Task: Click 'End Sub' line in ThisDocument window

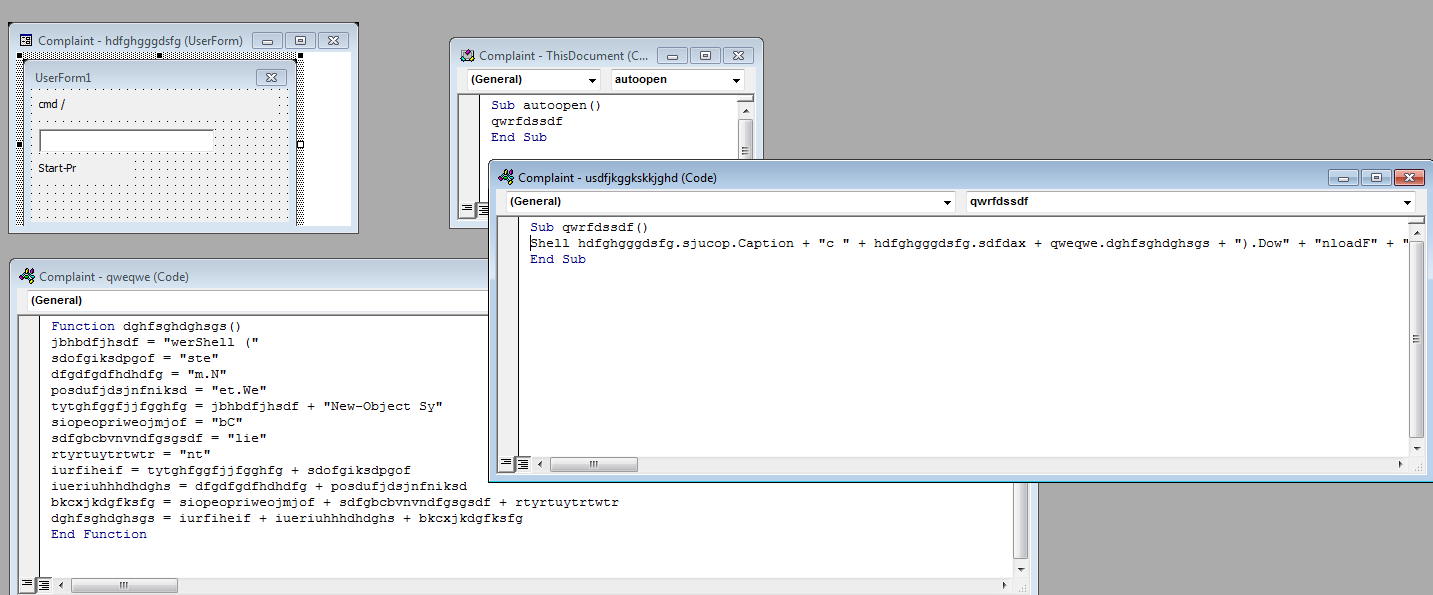Action: (519, 137)
